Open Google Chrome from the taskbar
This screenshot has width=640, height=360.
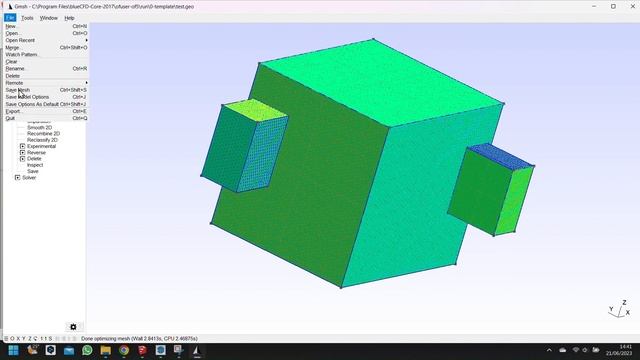tap(124, 350)
